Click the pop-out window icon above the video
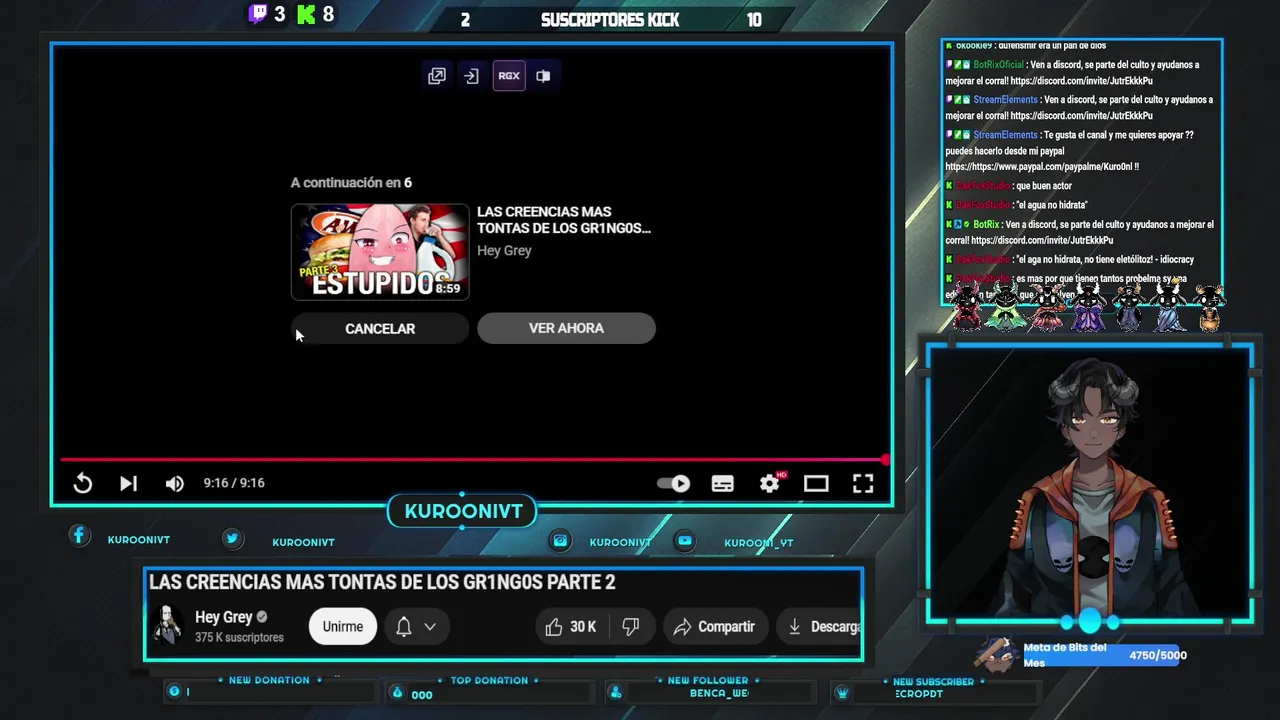The image size is (1280, 720). point(437,76)
